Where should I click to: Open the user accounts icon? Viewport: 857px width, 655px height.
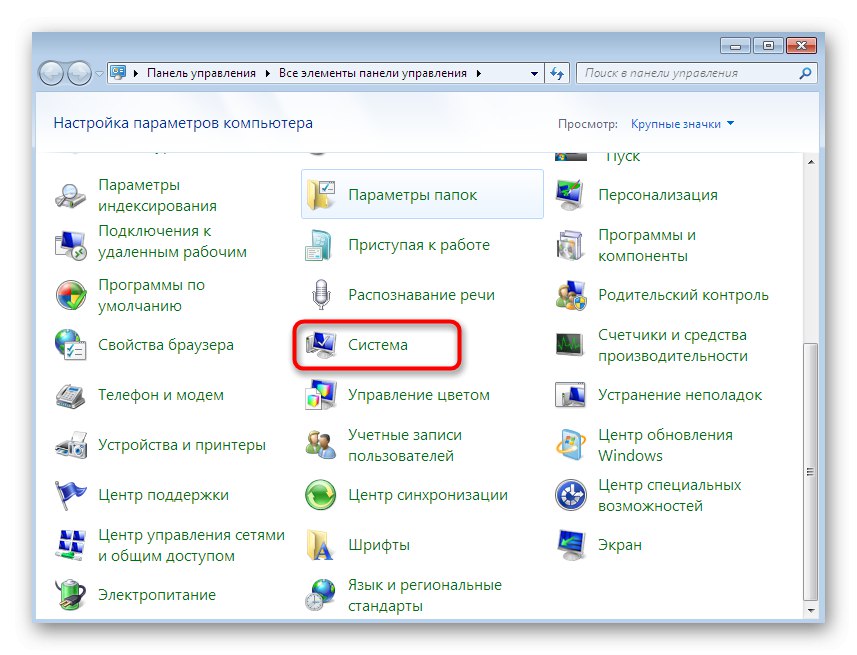[321, 445]
